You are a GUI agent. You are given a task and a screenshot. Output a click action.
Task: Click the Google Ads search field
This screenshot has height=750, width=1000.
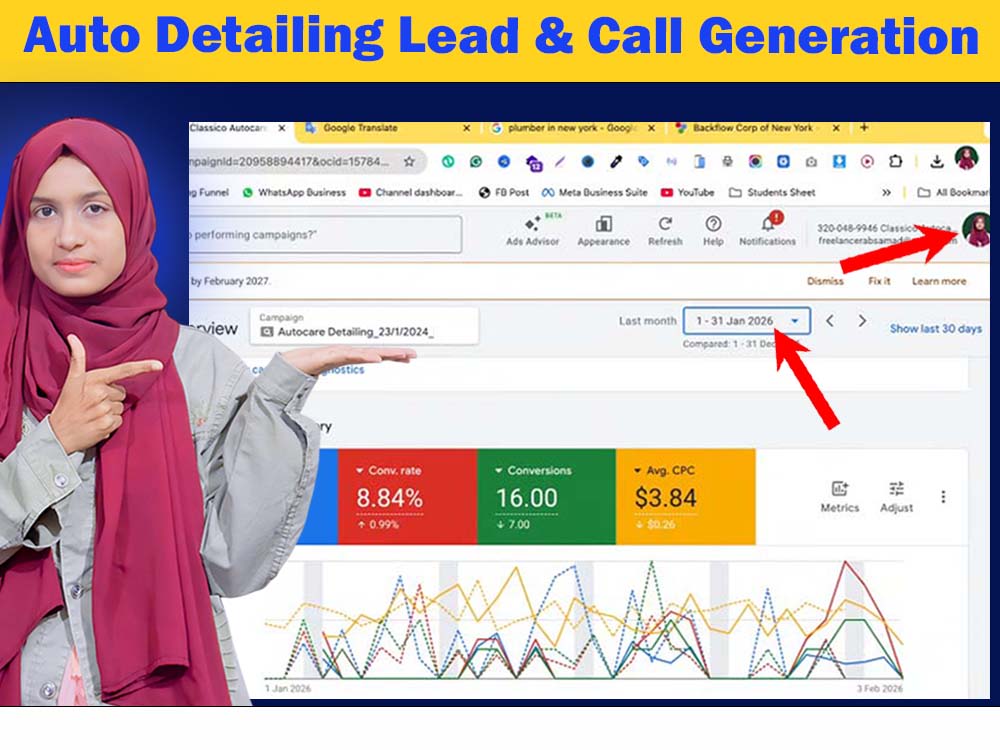325,235
